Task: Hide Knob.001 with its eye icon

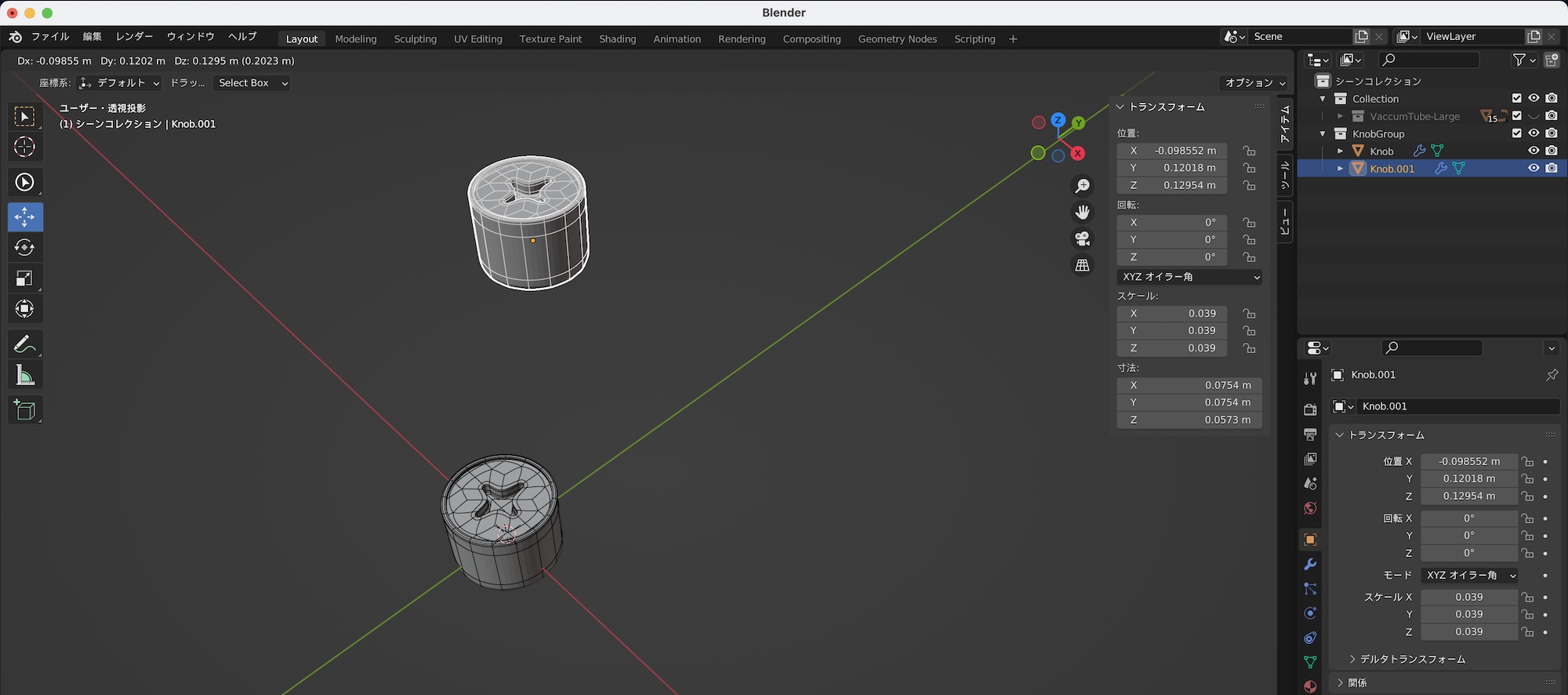Action: [1534, 169]
